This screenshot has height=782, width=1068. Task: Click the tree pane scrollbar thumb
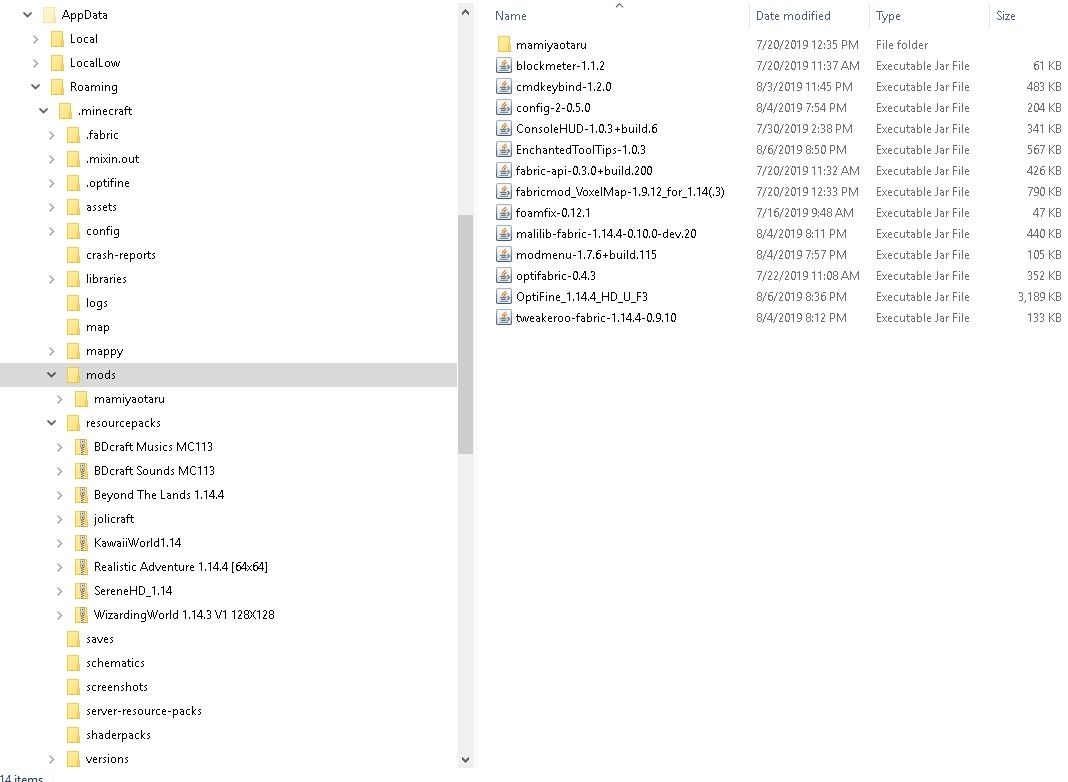pos(465,334)
